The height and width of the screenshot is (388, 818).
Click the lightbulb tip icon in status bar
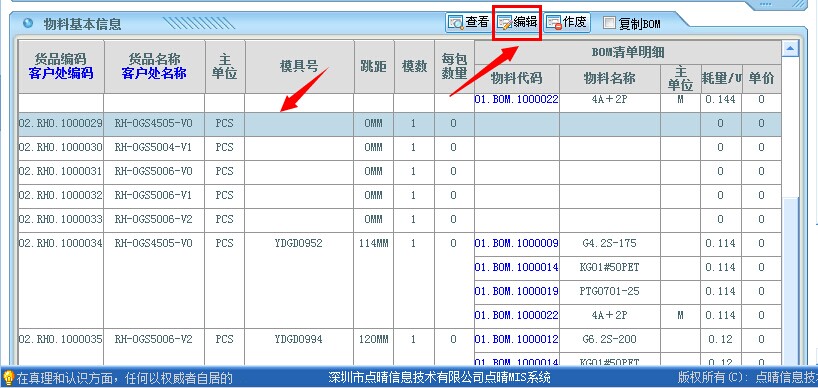(x=8, y=377)
